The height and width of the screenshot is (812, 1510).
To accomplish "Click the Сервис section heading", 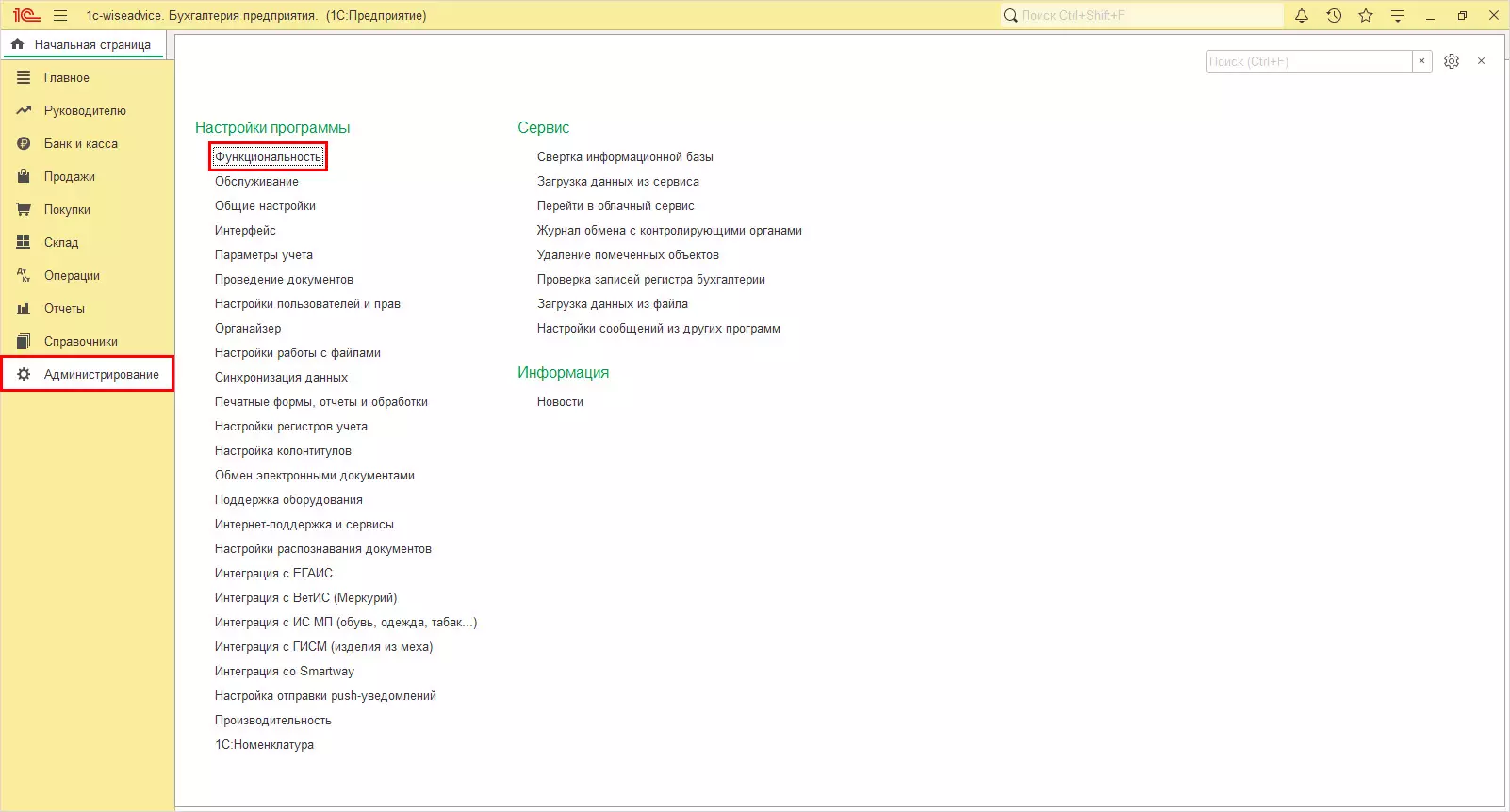I will (x=544, y=127).
